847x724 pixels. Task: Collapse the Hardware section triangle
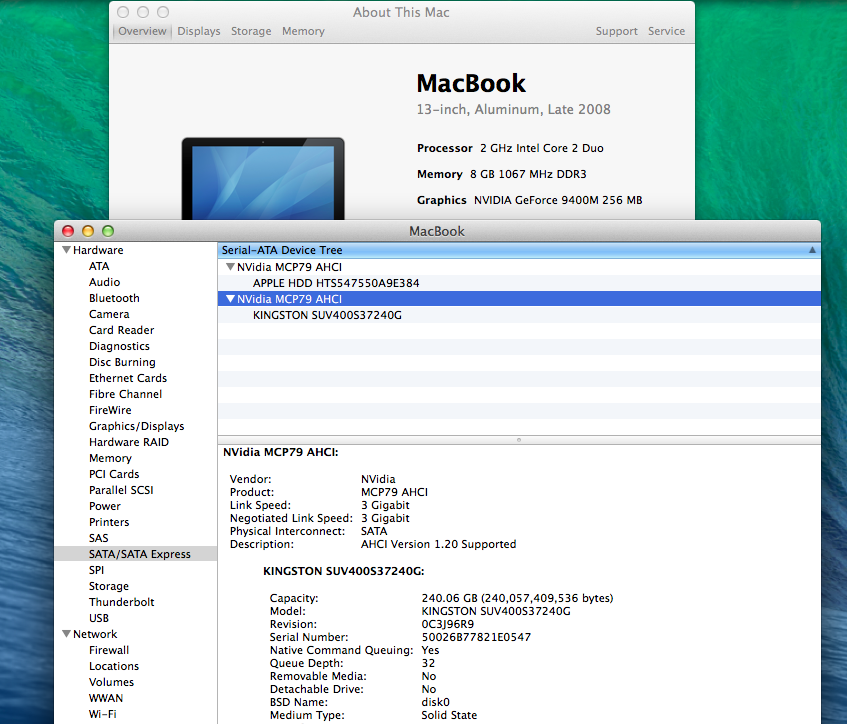tap(66, 250)
